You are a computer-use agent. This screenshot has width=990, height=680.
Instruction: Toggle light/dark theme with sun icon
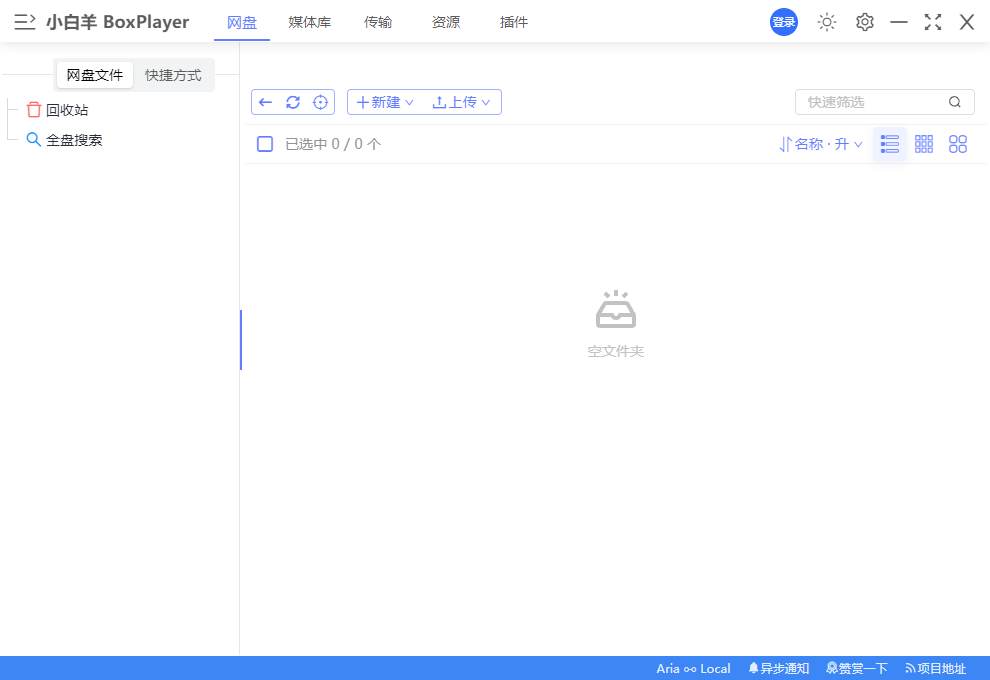(x=826, y=21)
